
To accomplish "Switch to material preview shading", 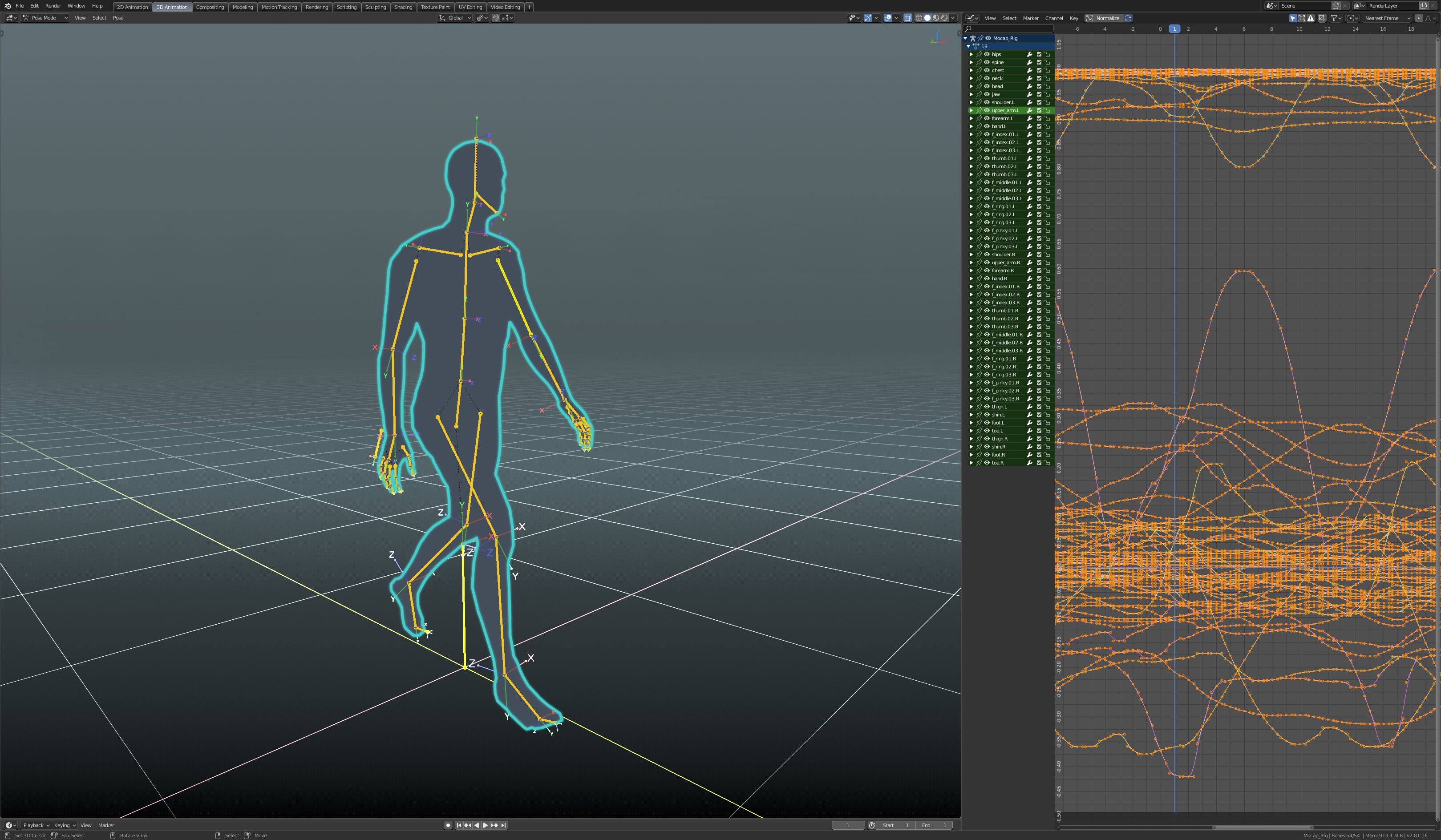I will pyautogui.click(x=937, y=18).
